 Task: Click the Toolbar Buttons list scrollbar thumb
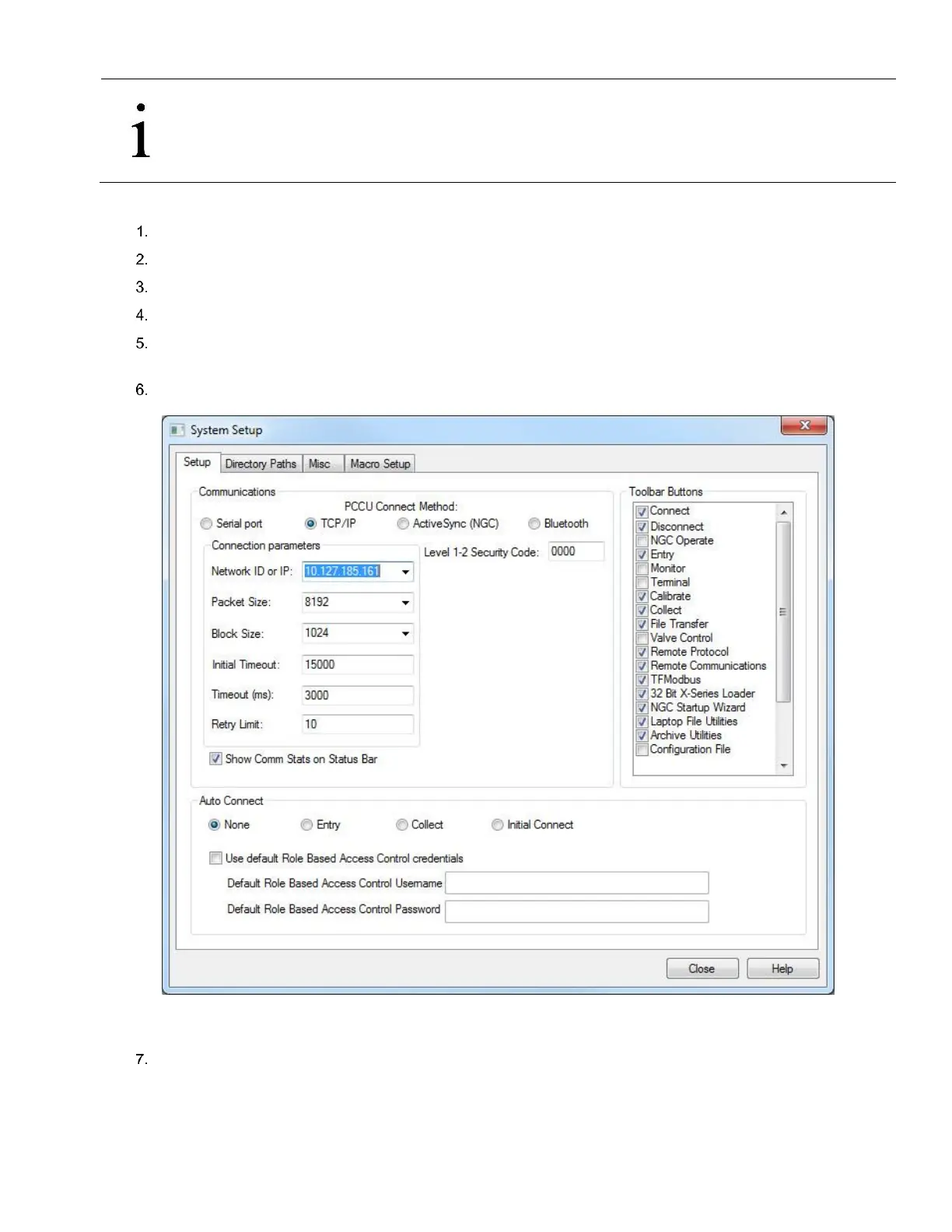click(783, 612)
